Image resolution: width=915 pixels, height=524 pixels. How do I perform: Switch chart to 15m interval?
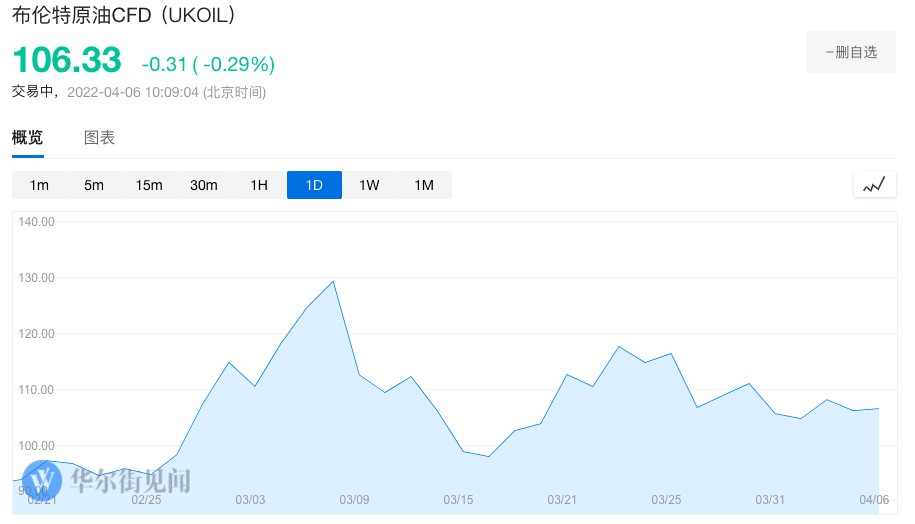point(149,185)
